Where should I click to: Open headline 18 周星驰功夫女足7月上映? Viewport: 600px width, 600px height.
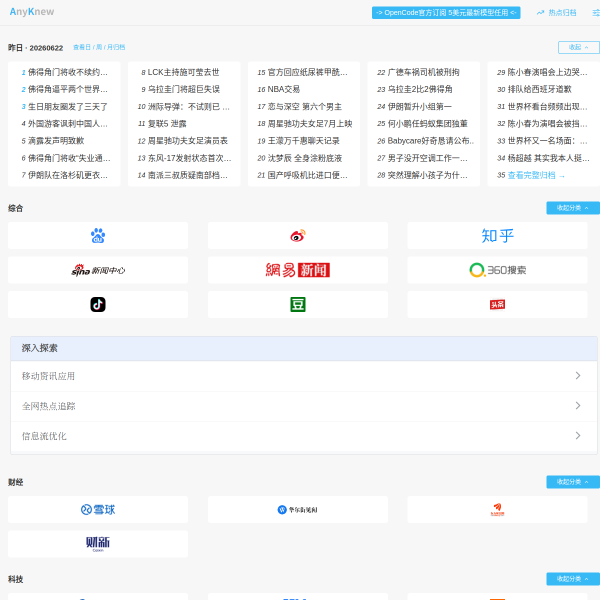310,124
